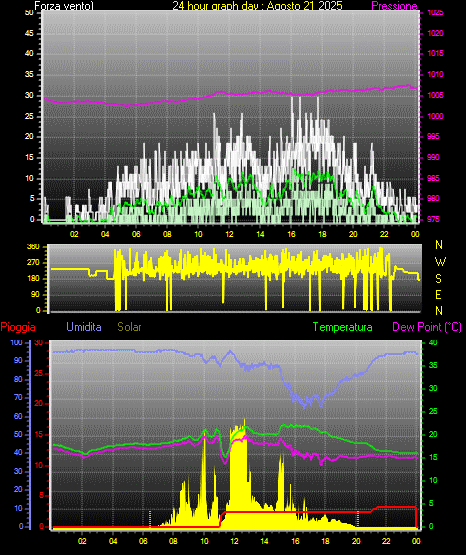Click the Temperatura legend label

point(343,327)
